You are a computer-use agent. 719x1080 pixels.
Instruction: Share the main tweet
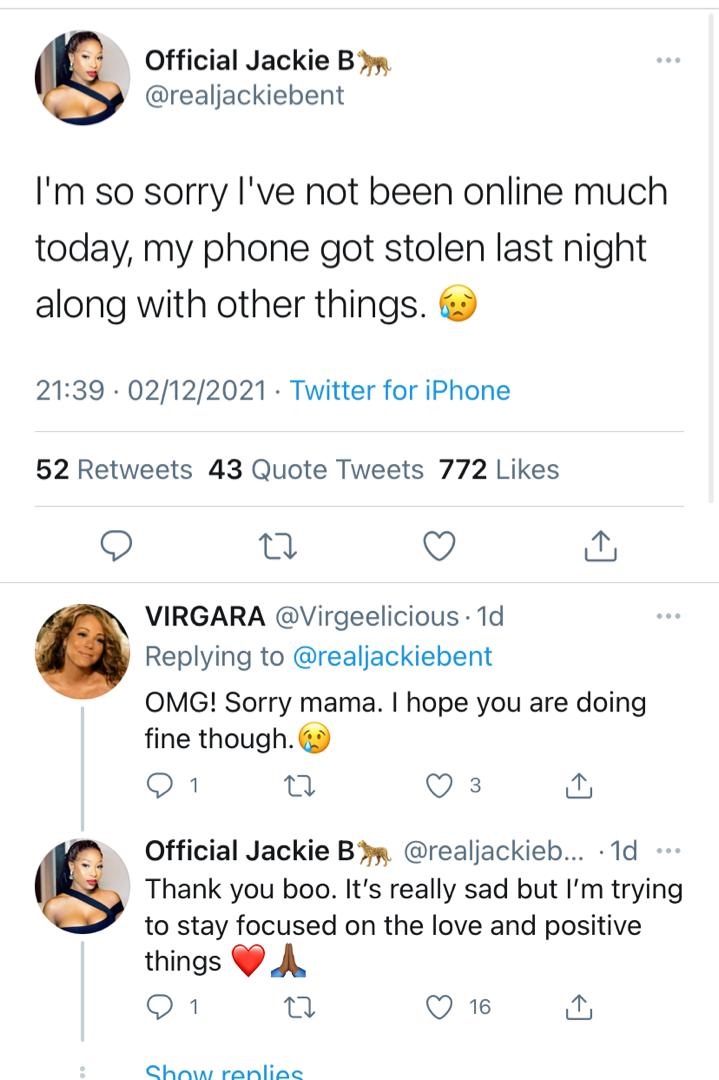598,545
